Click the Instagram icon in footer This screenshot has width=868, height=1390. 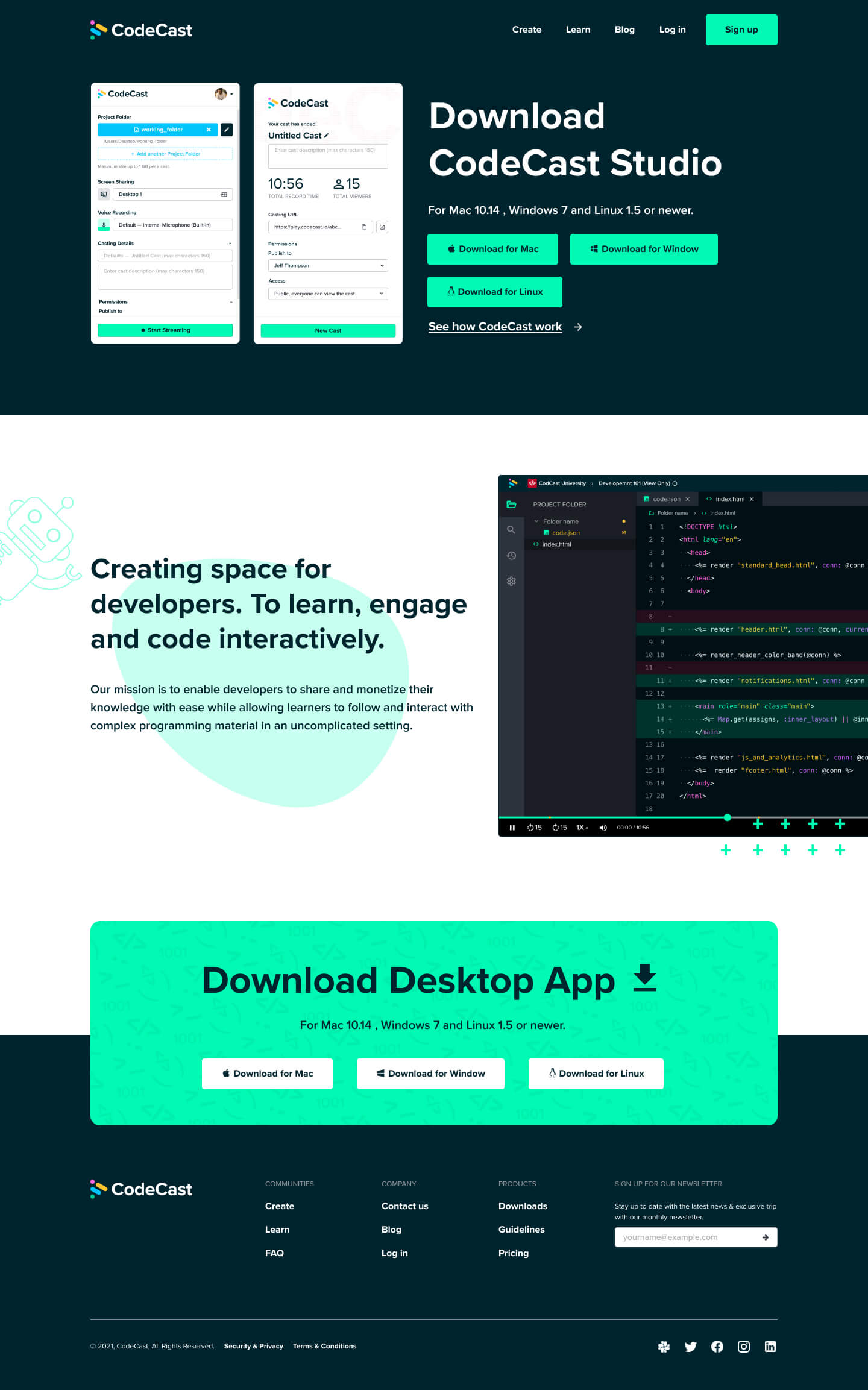coord(744,1347)
